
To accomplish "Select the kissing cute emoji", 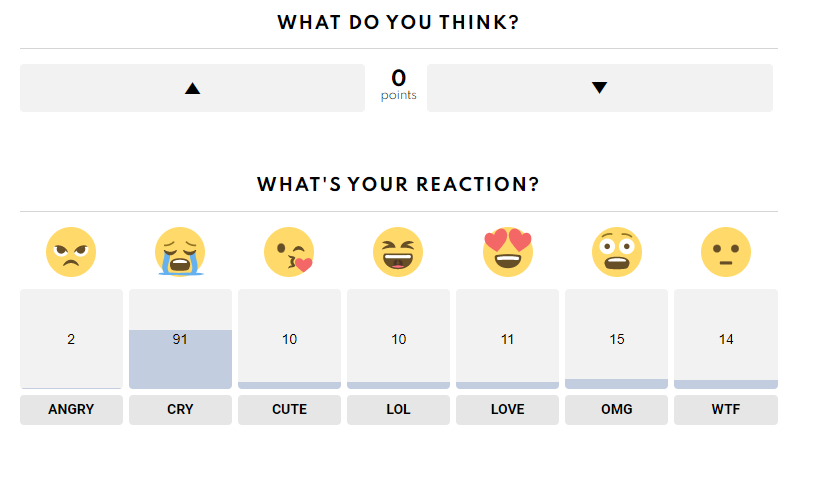I will 289,251.
